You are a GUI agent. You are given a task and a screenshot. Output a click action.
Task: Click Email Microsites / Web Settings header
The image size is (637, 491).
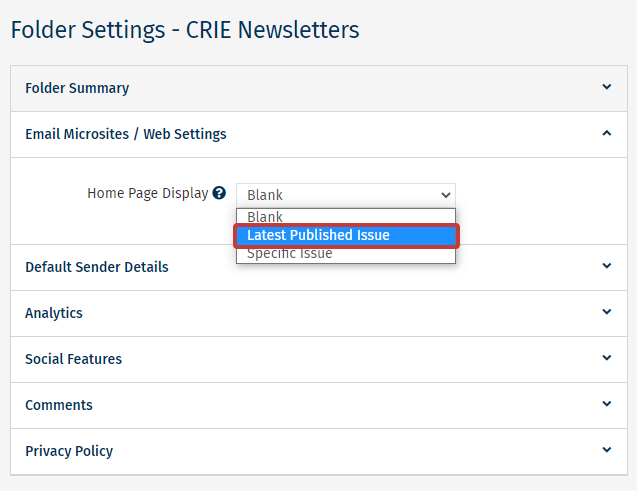126,134
